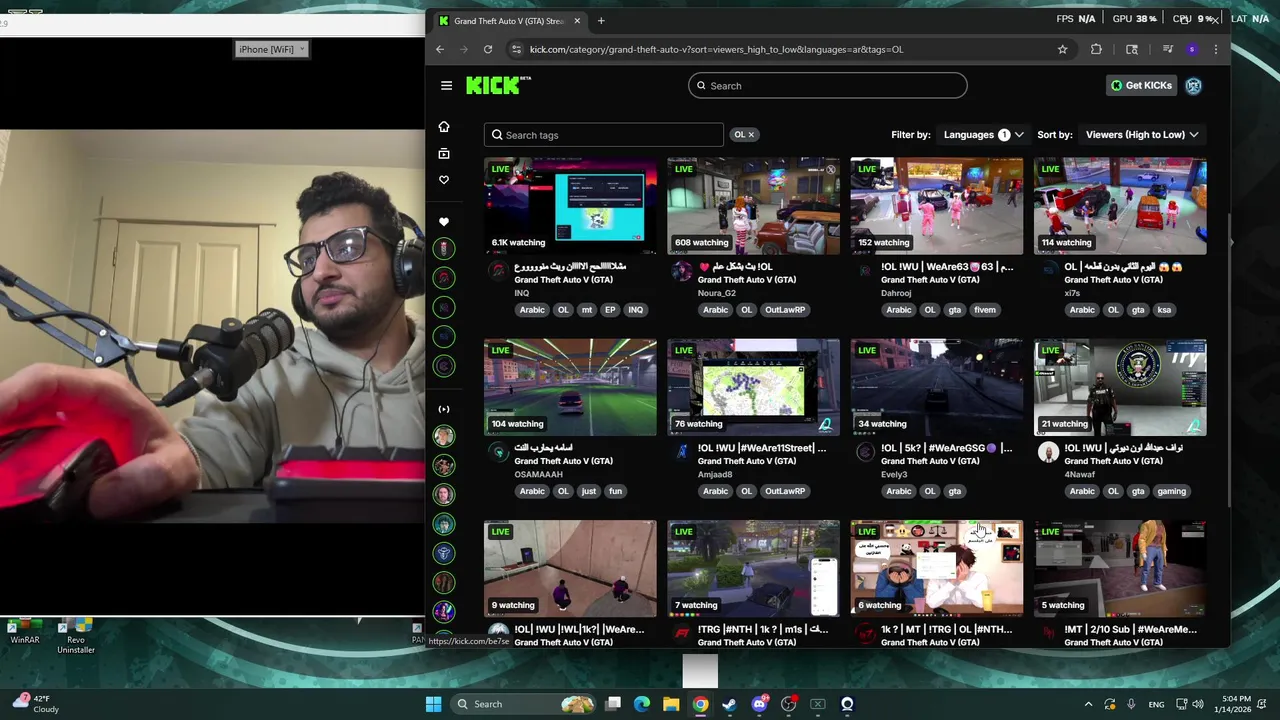Open 6.1K watching stream thumbnail

tap(570, 205)
